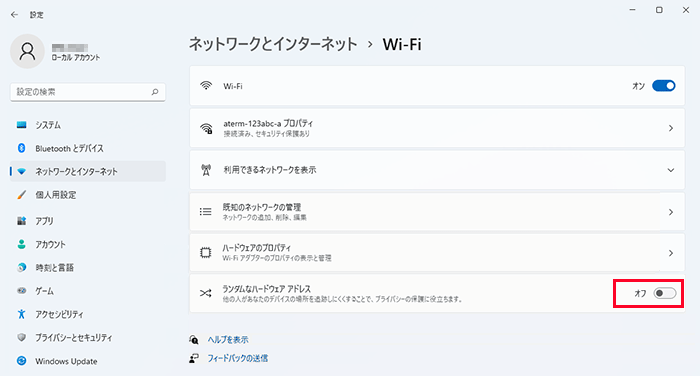
Task: Click the ランダムなハードウェア アドレス shuffle icon
Action: pos(205,293)
